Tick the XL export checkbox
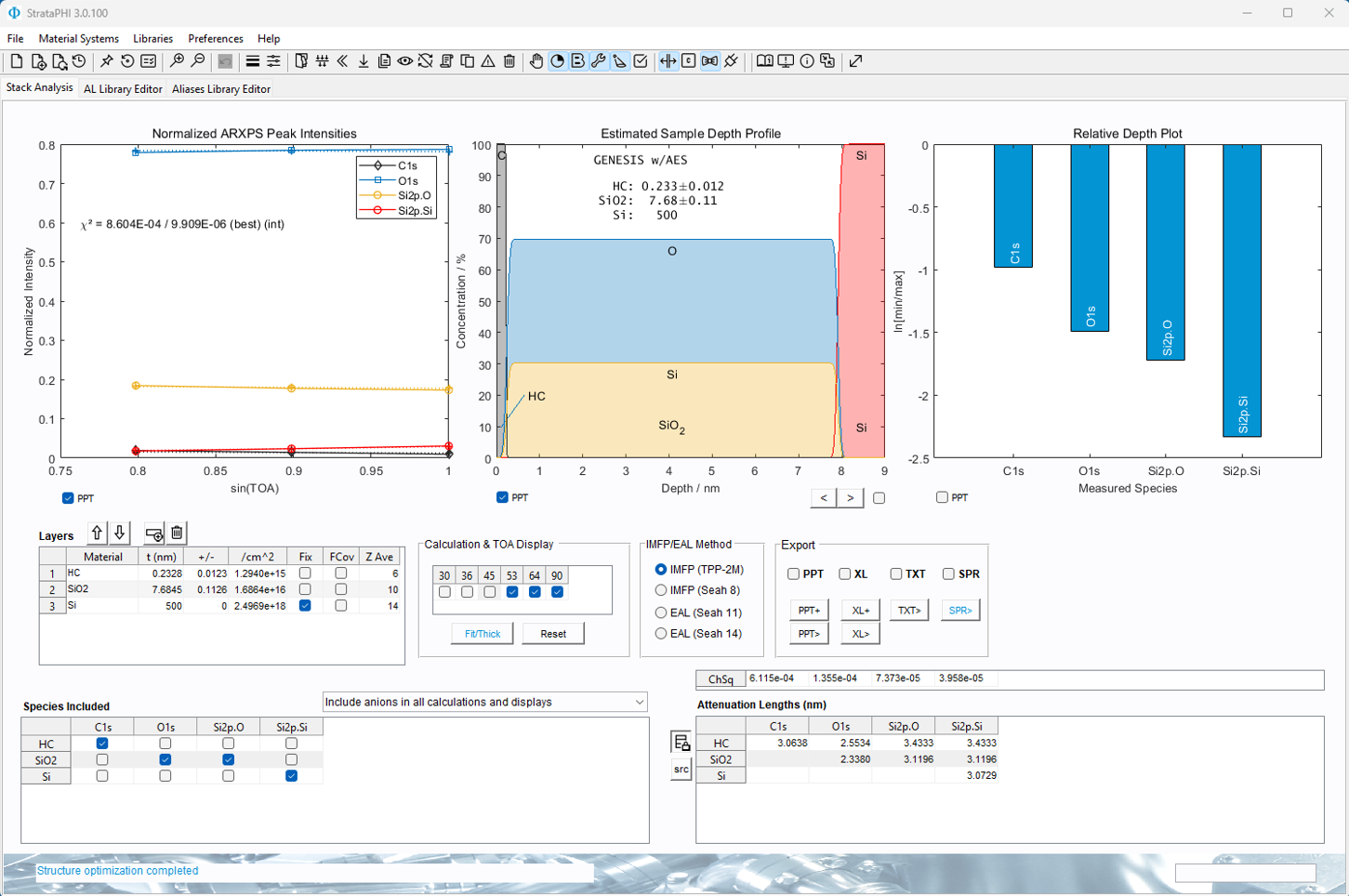The width and height of the screenshot is (1349, 896). [844, 574]
